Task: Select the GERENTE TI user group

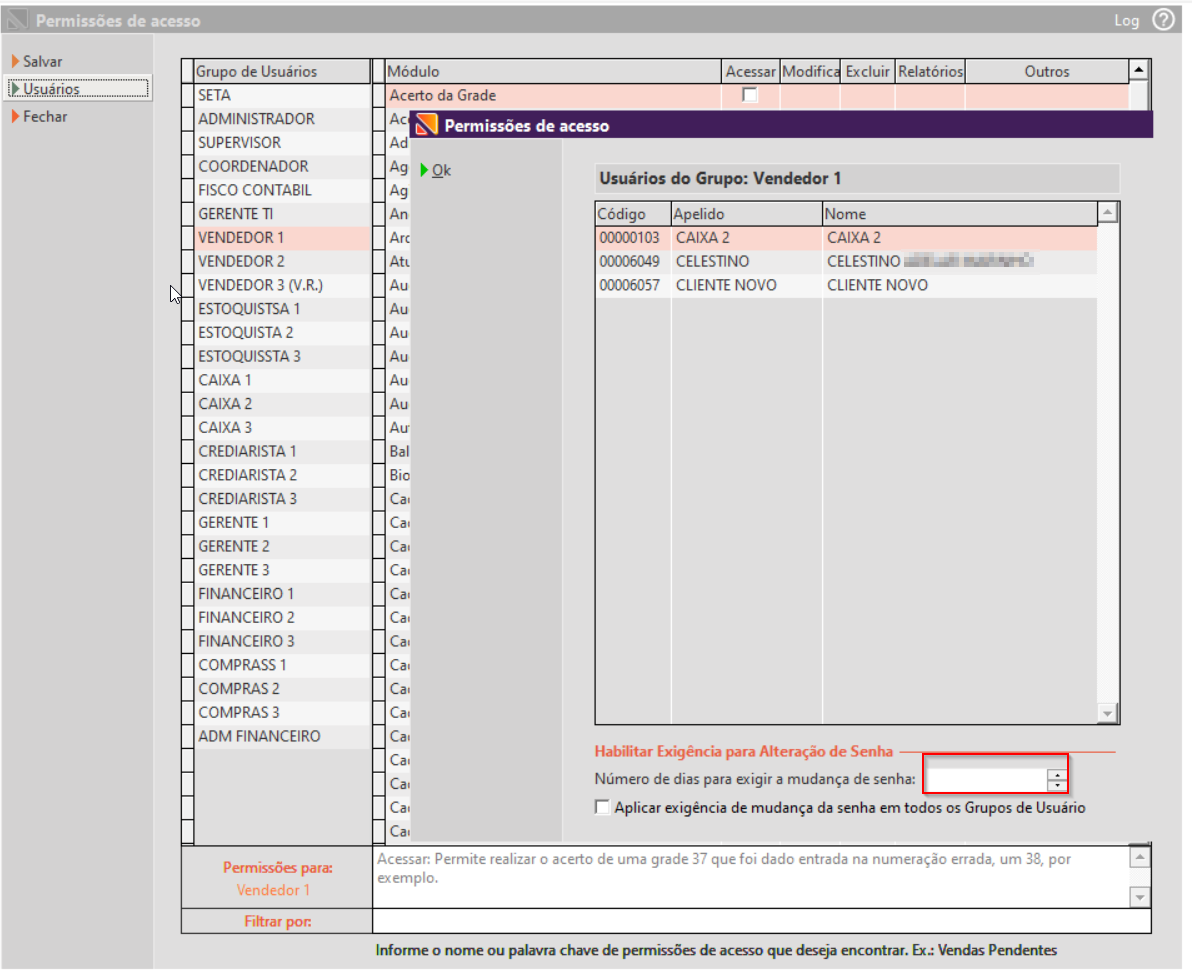Action: pos(282,214)
